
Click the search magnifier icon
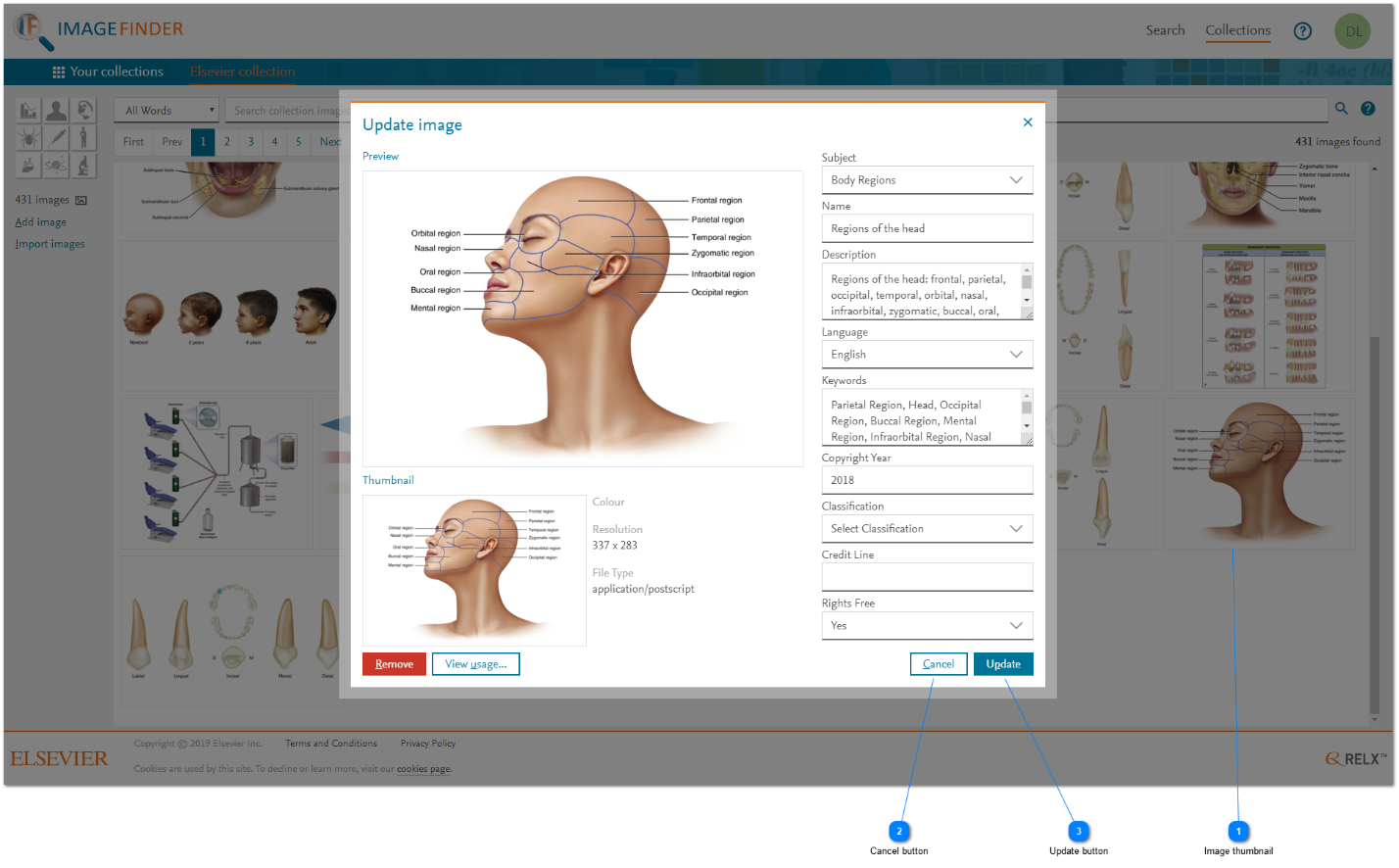(1341, 109)
